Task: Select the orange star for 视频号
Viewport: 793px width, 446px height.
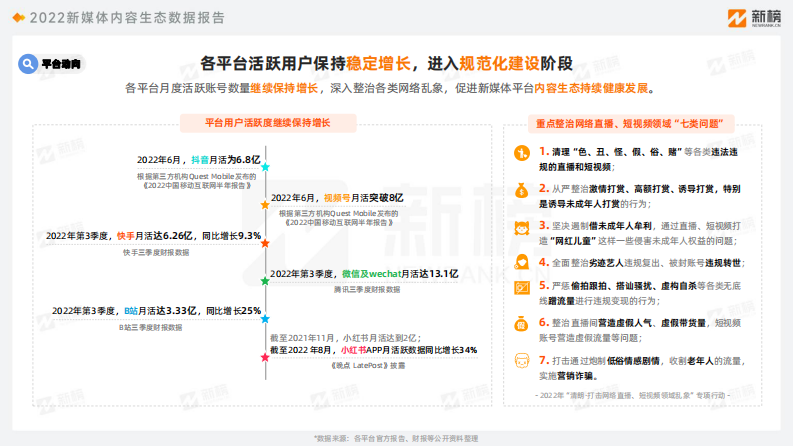Action: pyautogui.click(x=265, y=205)
